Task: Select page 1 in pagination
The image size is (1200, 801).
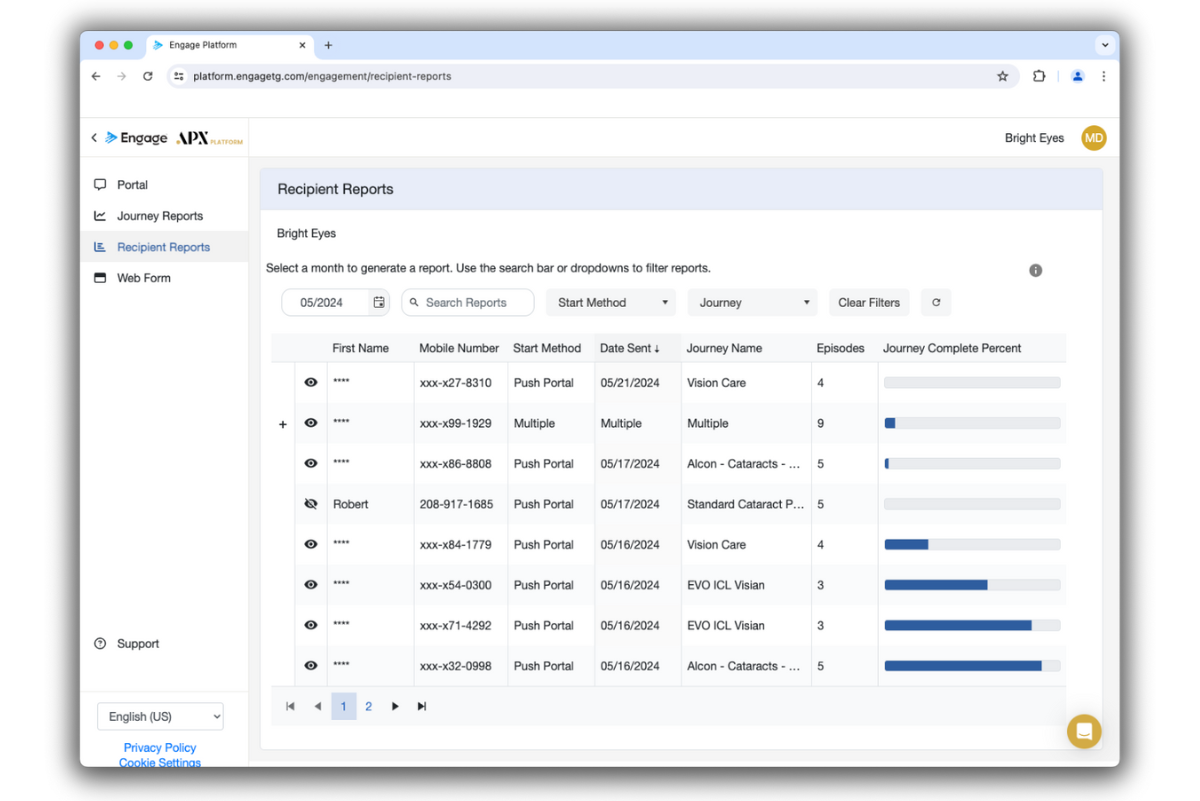Action: tap(343, 706)
